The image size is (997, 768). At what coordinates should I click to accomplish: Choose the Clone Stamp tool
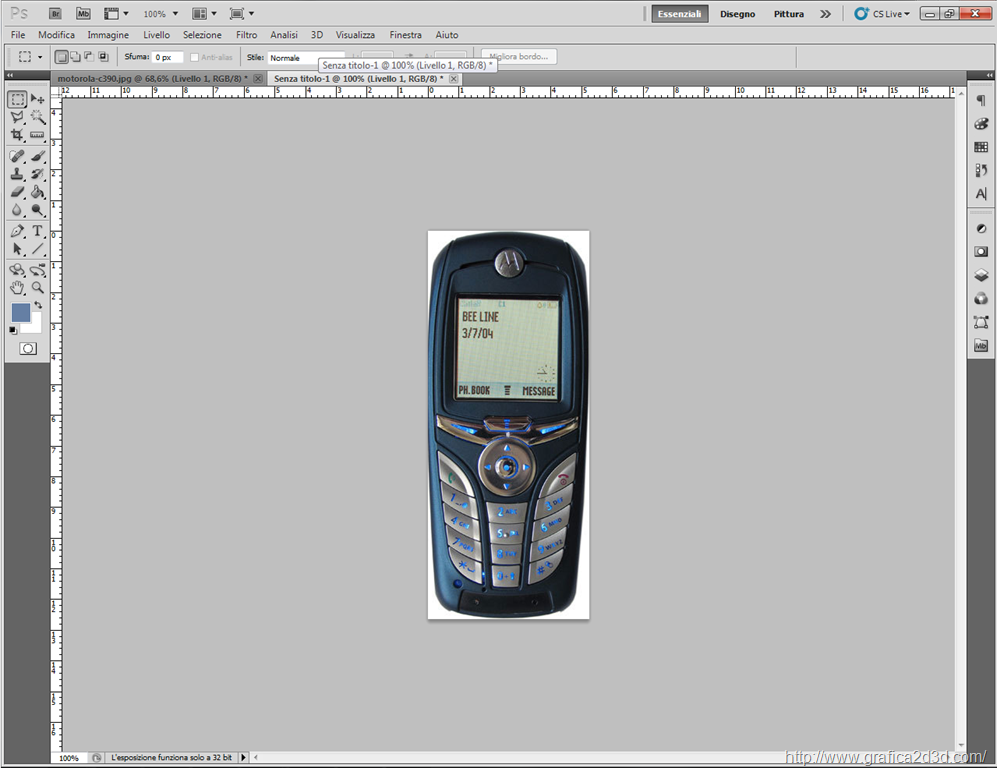[x=17, y=174]
